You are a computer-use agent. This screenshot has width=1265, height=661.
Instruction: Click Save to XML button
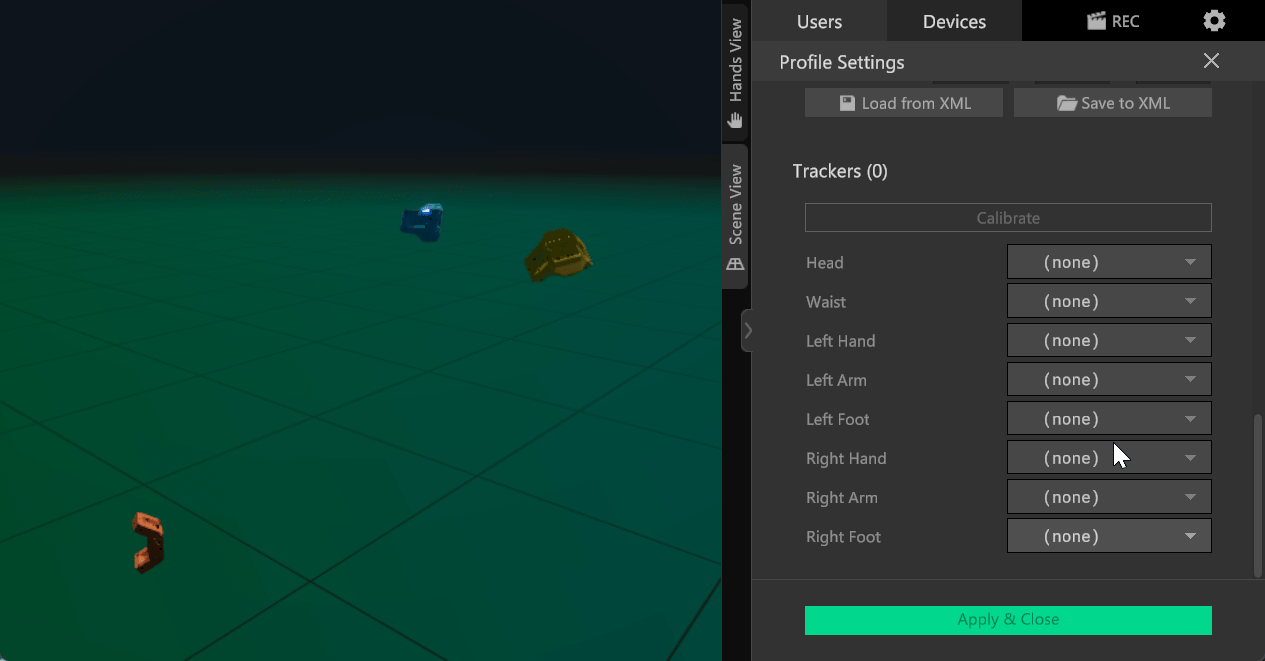pos(1113,103)
